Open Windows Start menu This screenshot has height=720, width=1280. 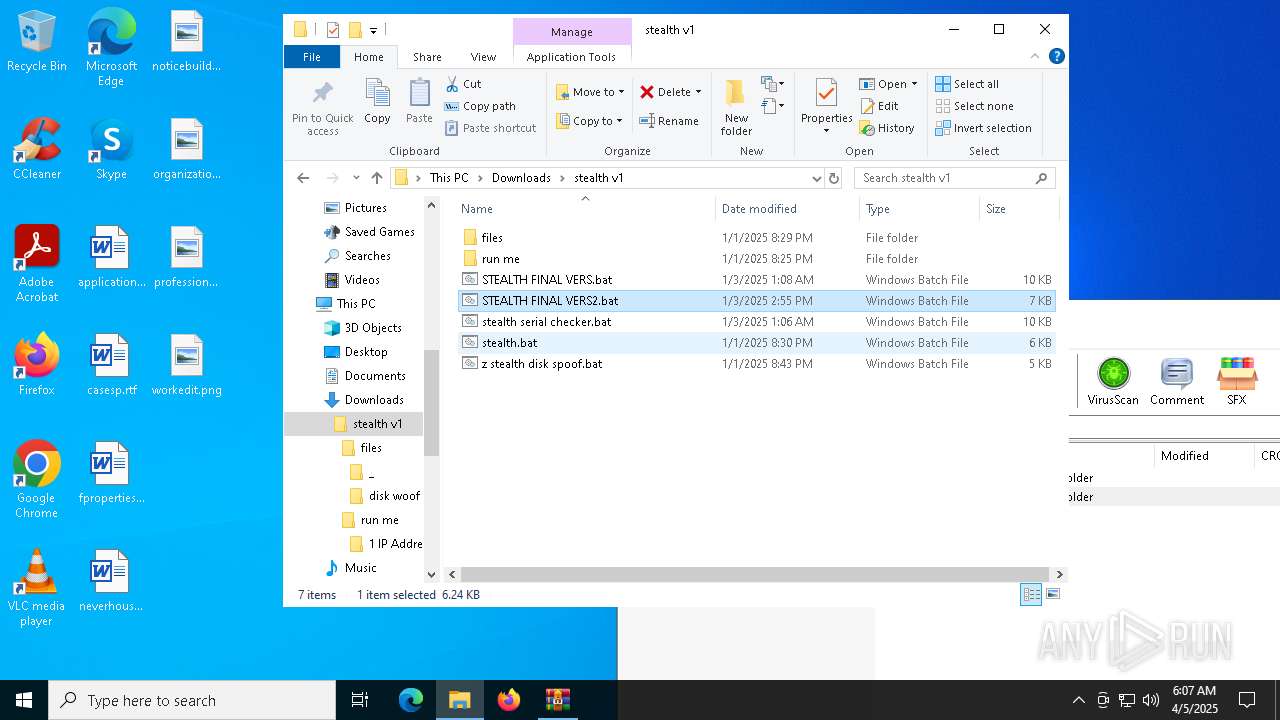coord(24,700)
